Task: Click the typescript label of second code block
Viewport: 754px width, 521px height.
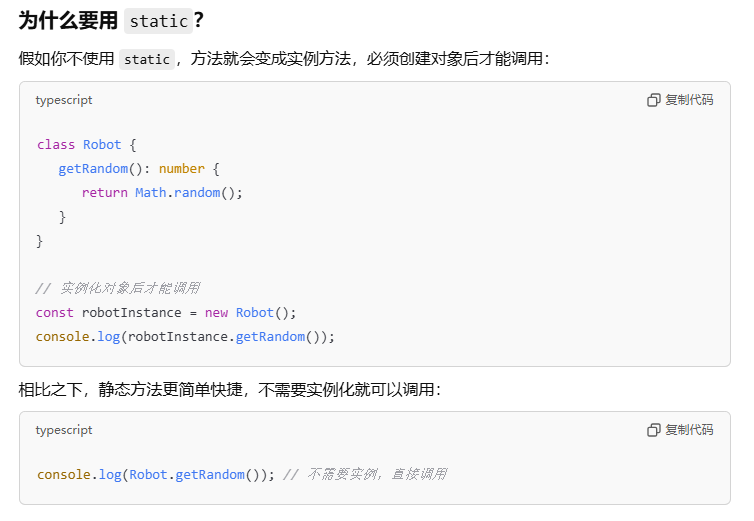Action: [x=64, y=430]
